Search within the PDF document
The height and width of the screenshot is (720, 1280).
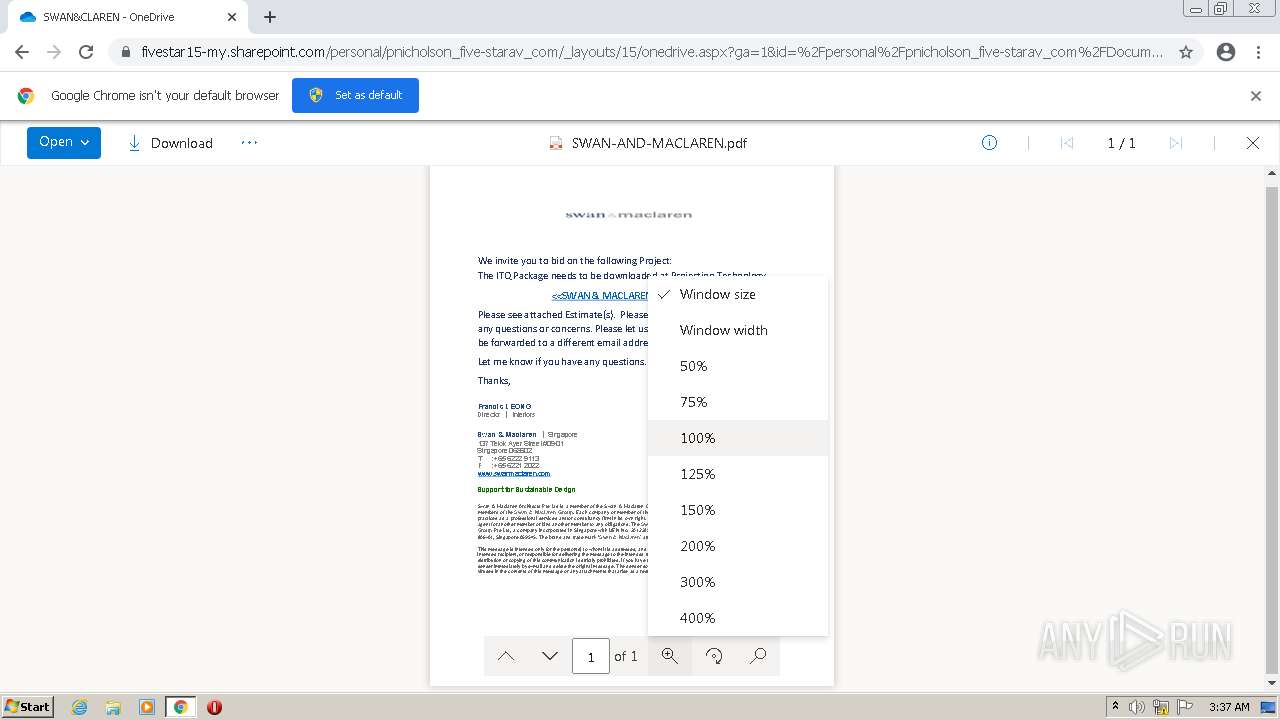(x=758, y=656)
